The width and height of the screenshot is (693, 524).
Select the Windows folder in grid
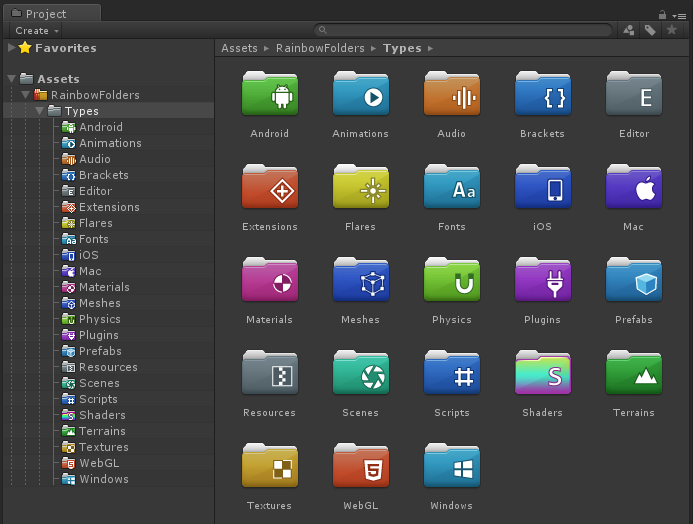coord(452,466)
